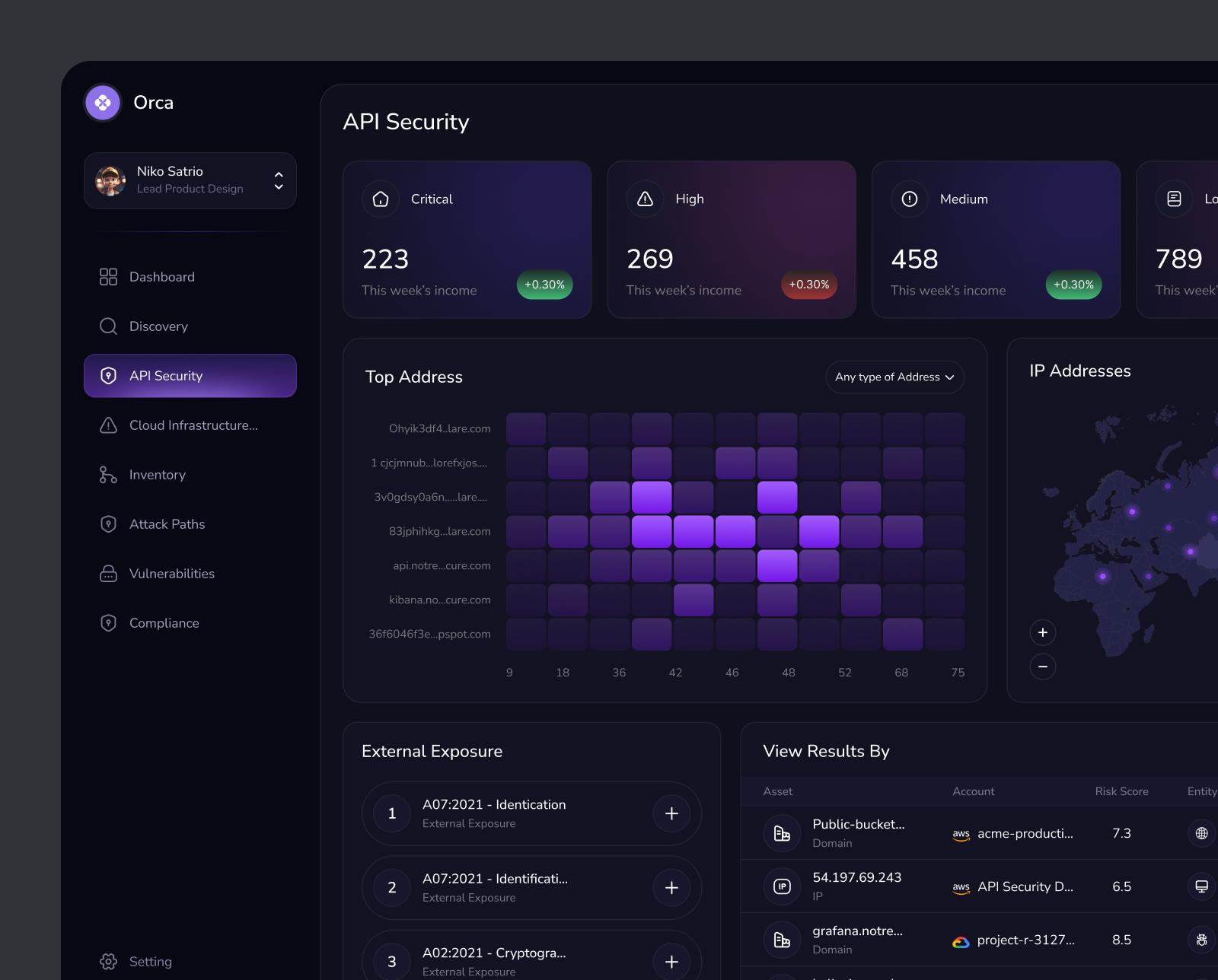Expand A07:2021 - Identication exposure item
Viewport: 1218px width, 980px height.
tap(671, 813)
